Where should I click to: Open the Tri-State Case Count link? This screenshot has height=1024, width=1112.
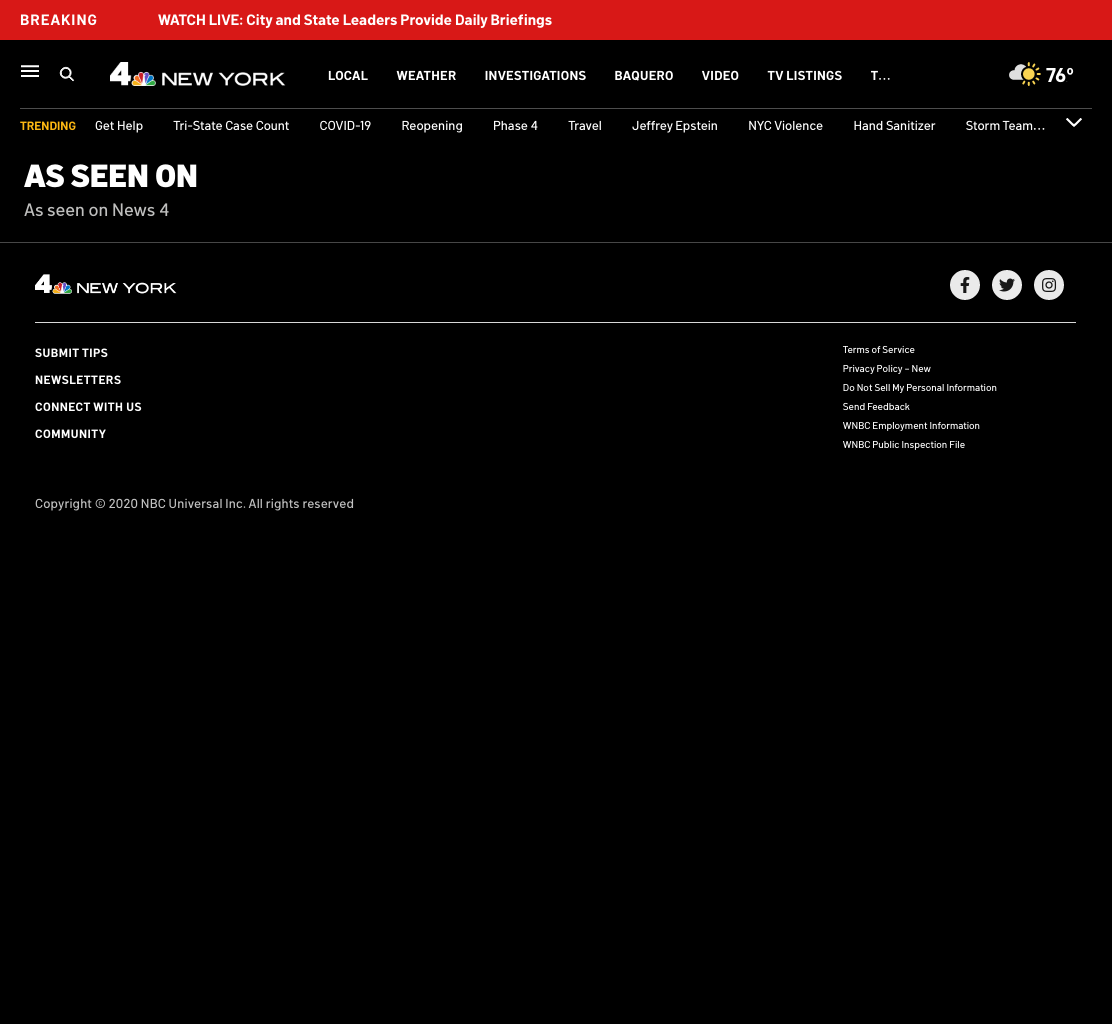231,126
